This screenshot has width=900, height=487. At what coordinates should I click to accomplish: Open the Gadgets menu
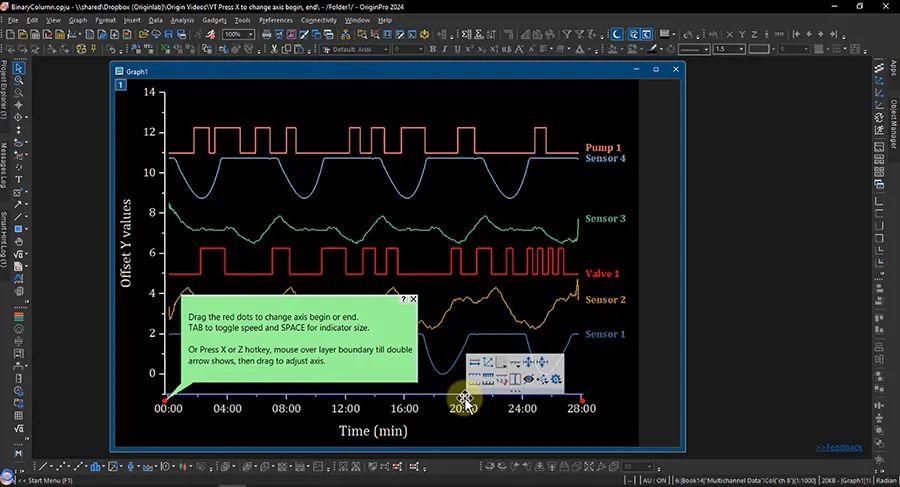coord(213,20)
